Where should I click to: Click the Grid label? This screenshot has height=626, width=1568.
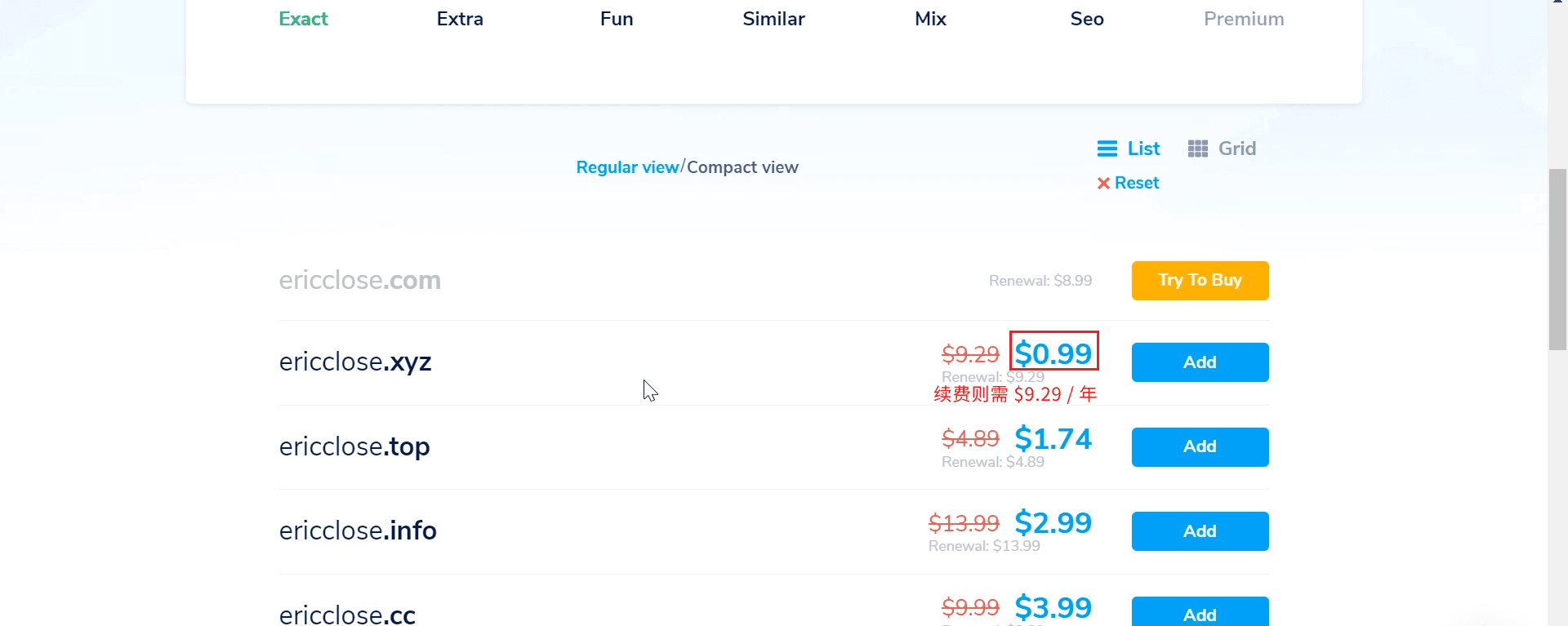(x=1237, y=149)
